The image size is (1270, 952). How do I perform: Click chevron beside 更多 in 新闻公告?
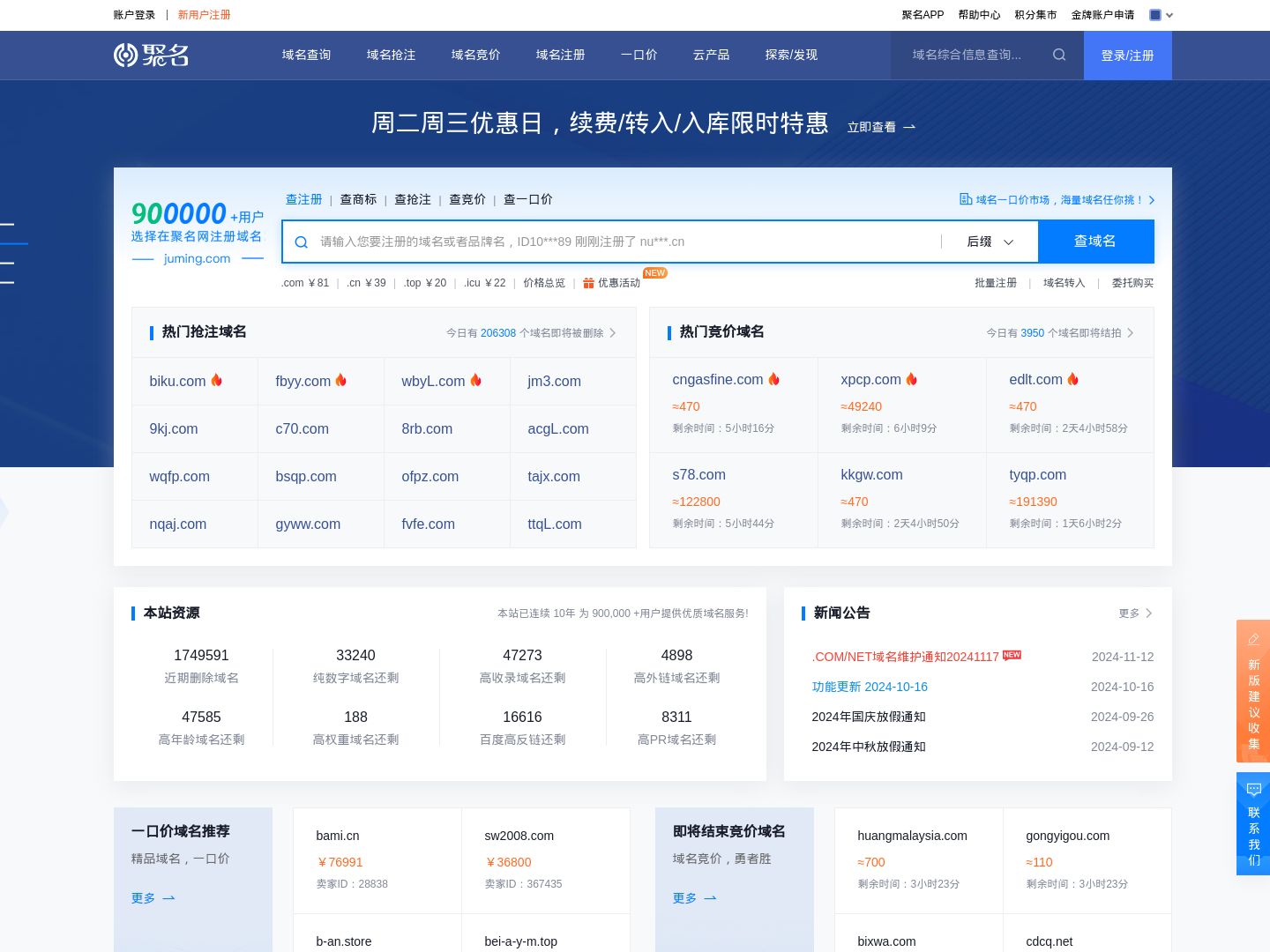1148,614
